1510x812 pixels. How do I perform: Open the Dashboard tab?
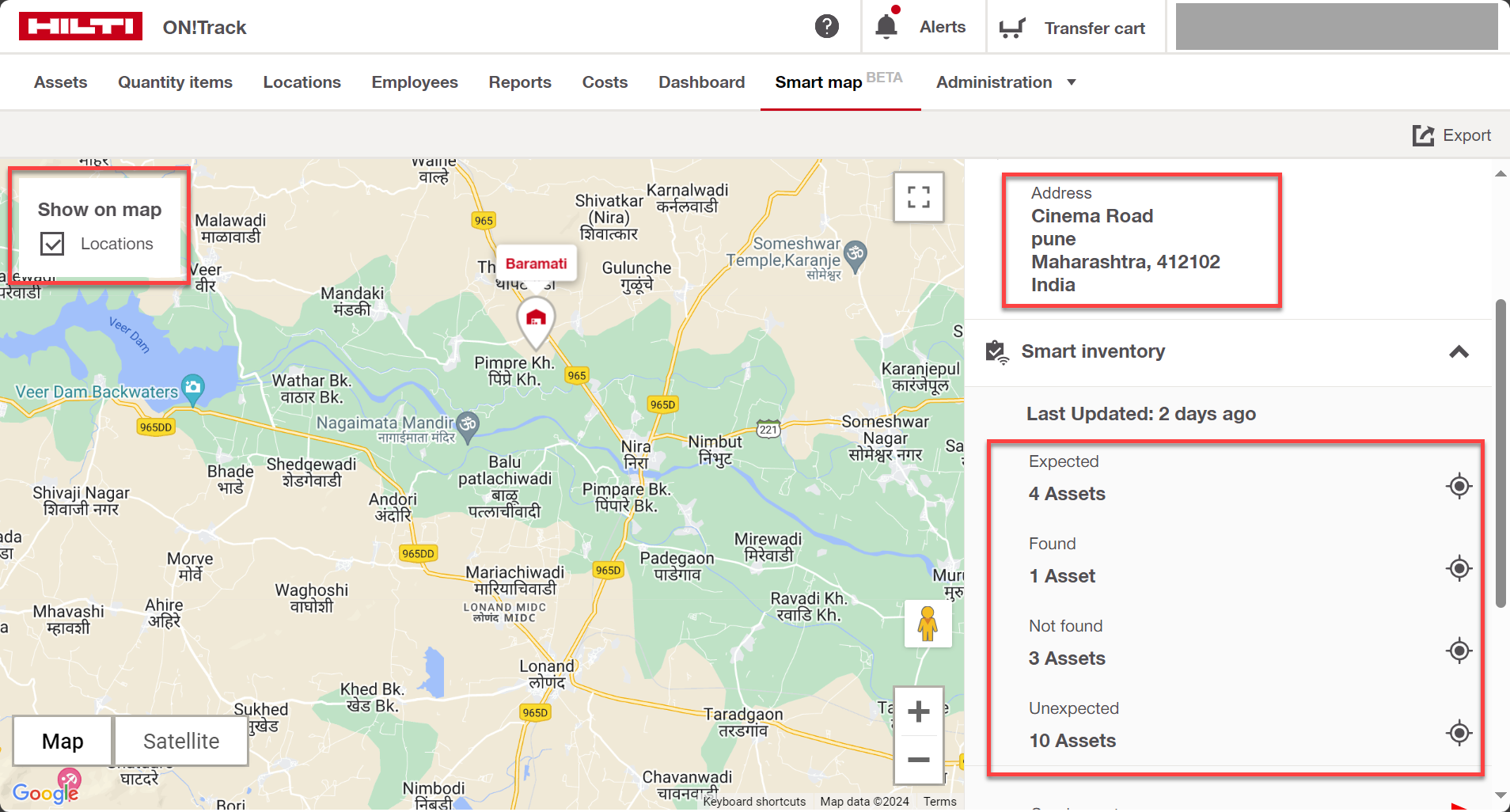point(701,82)
